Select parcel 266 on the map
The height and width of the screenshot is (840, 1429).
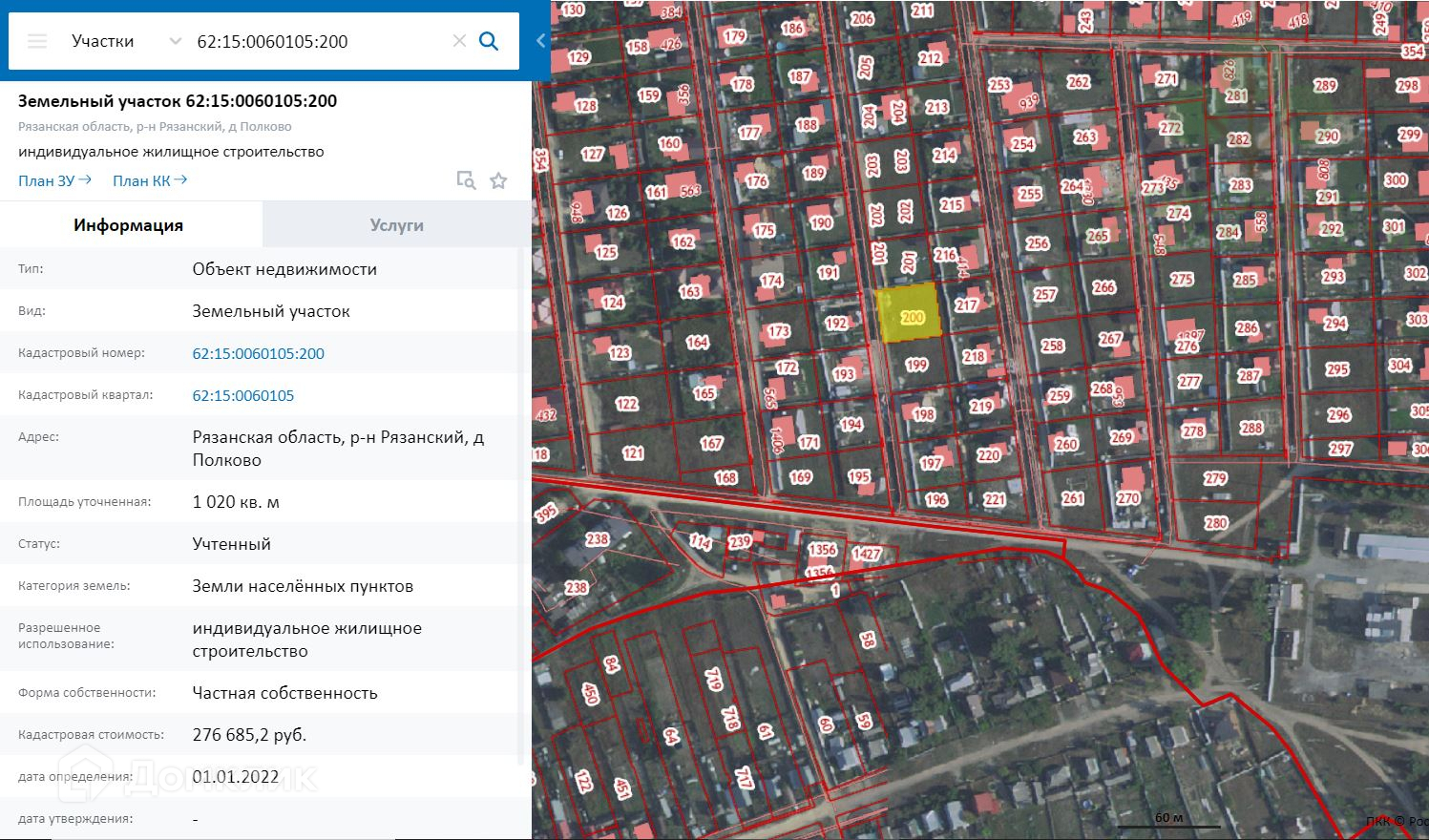pos(1103,287)
